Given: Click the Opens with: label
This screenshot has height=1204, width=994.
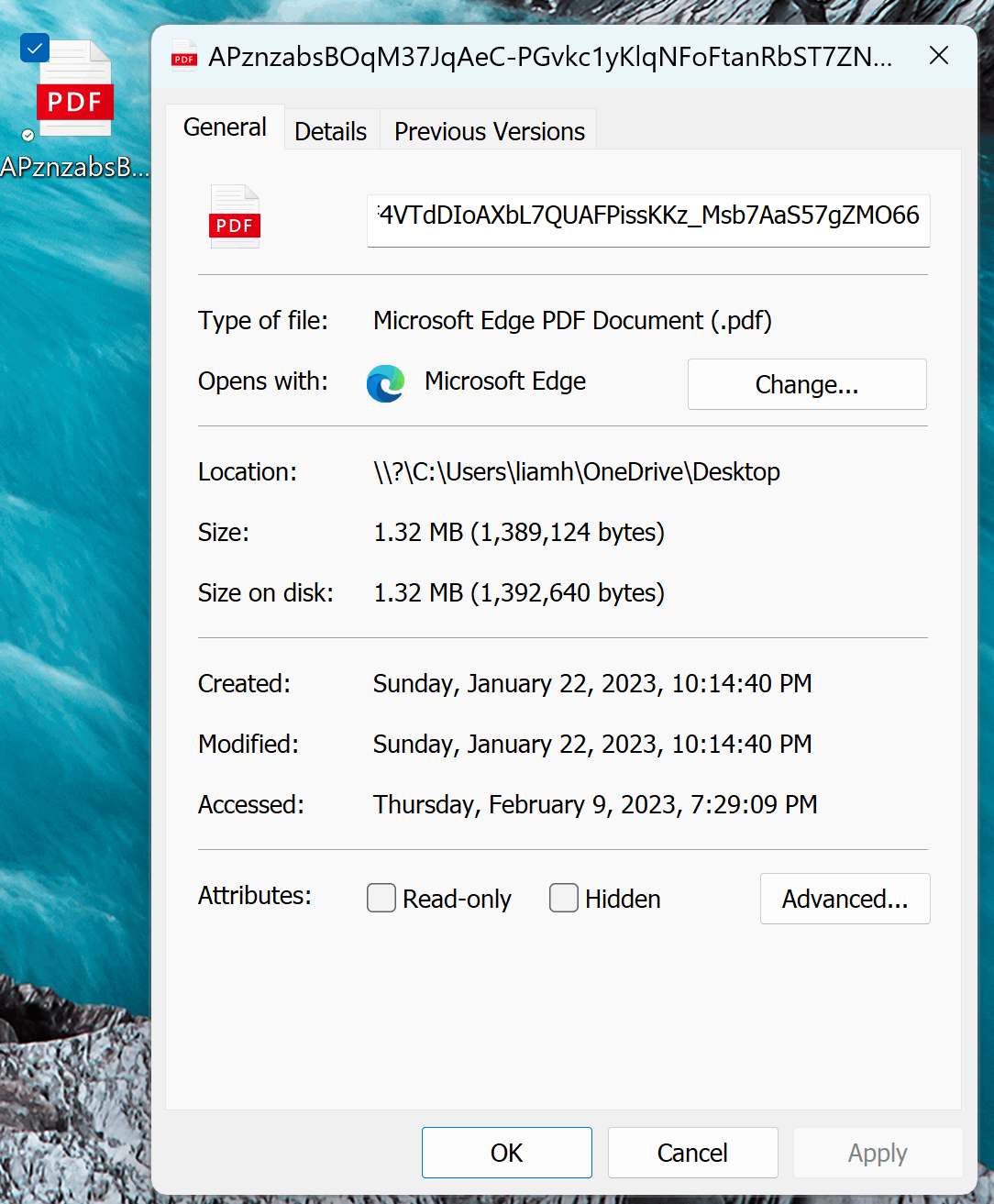Looking at the screenshot, I should (263, 381).
